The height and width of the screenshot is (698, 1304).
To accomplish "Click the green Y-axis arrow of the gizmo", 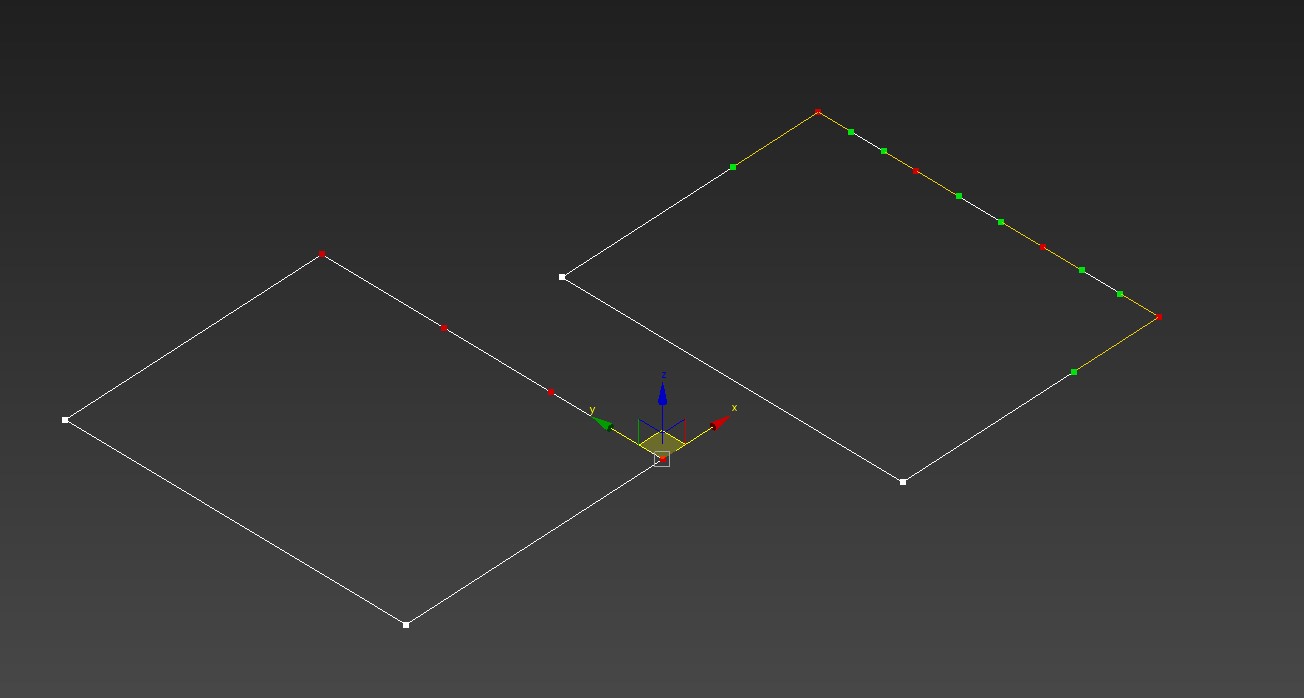I will click(603, 423).
